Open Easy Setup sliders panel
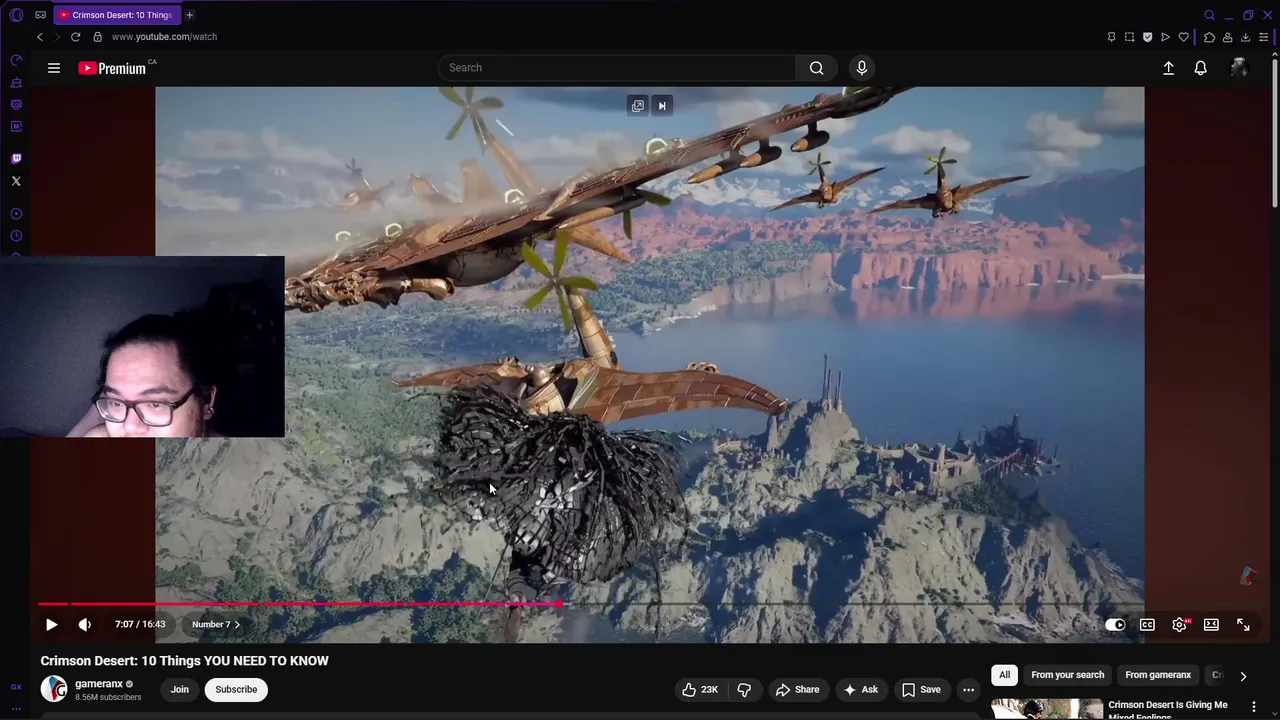The height and width of the screenshot is (720, 1280). point(1264,37)
